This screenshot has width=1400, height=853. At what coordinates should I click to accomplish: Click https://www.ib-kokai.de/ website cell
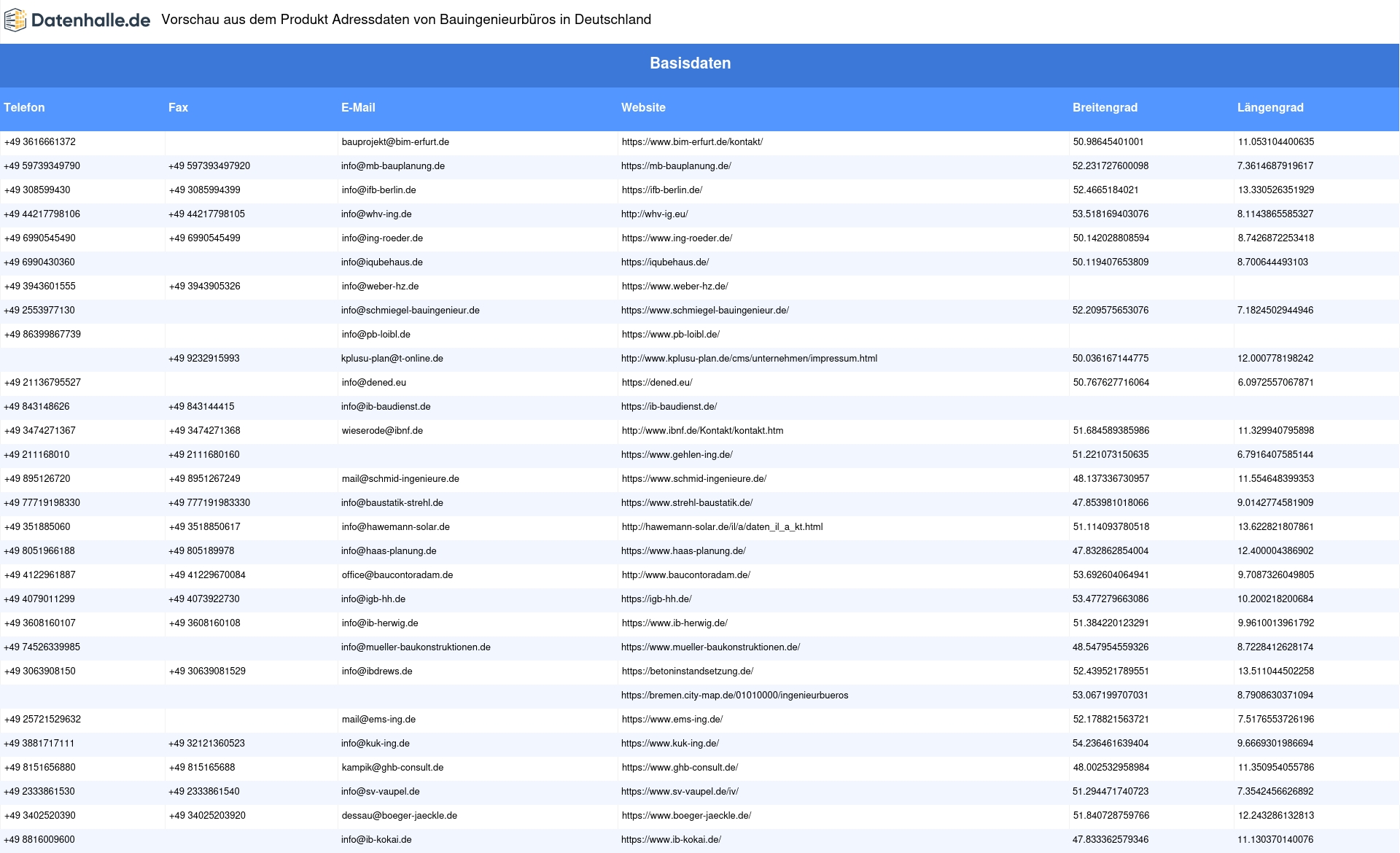tap(672, 840)
